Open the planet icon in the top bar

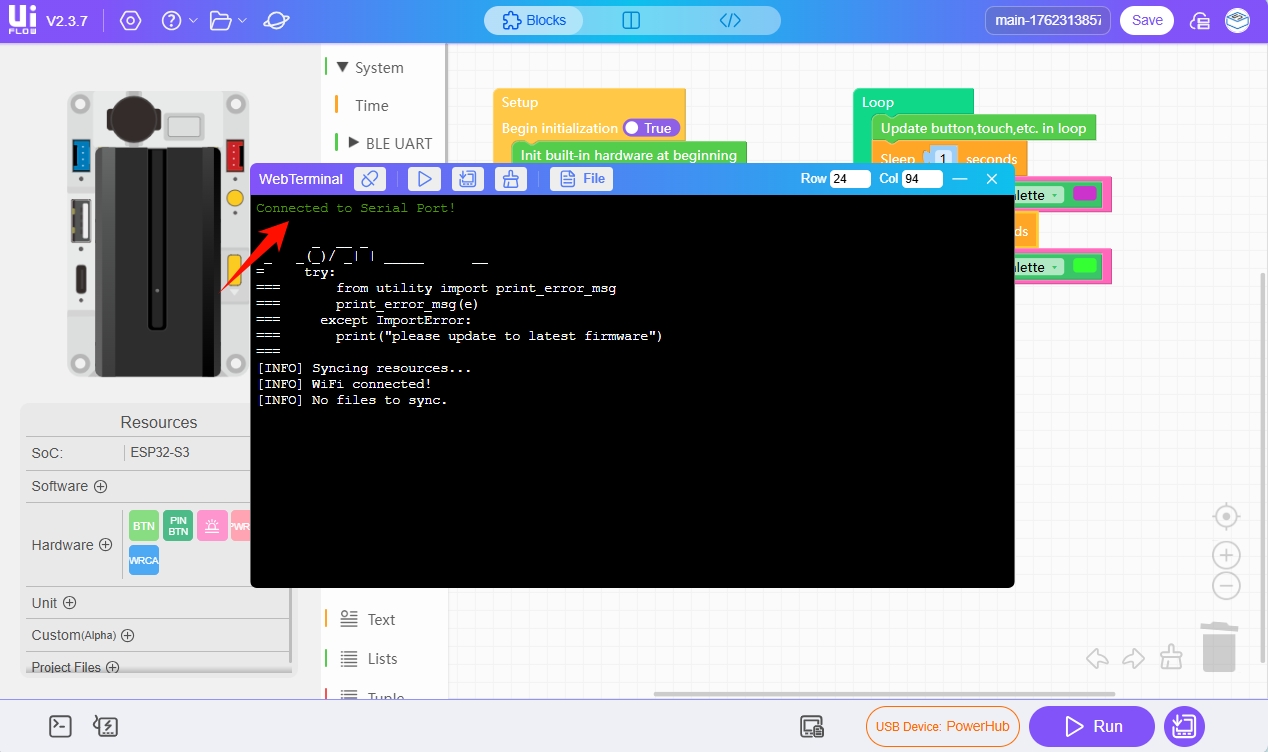(x=277, y=21)
